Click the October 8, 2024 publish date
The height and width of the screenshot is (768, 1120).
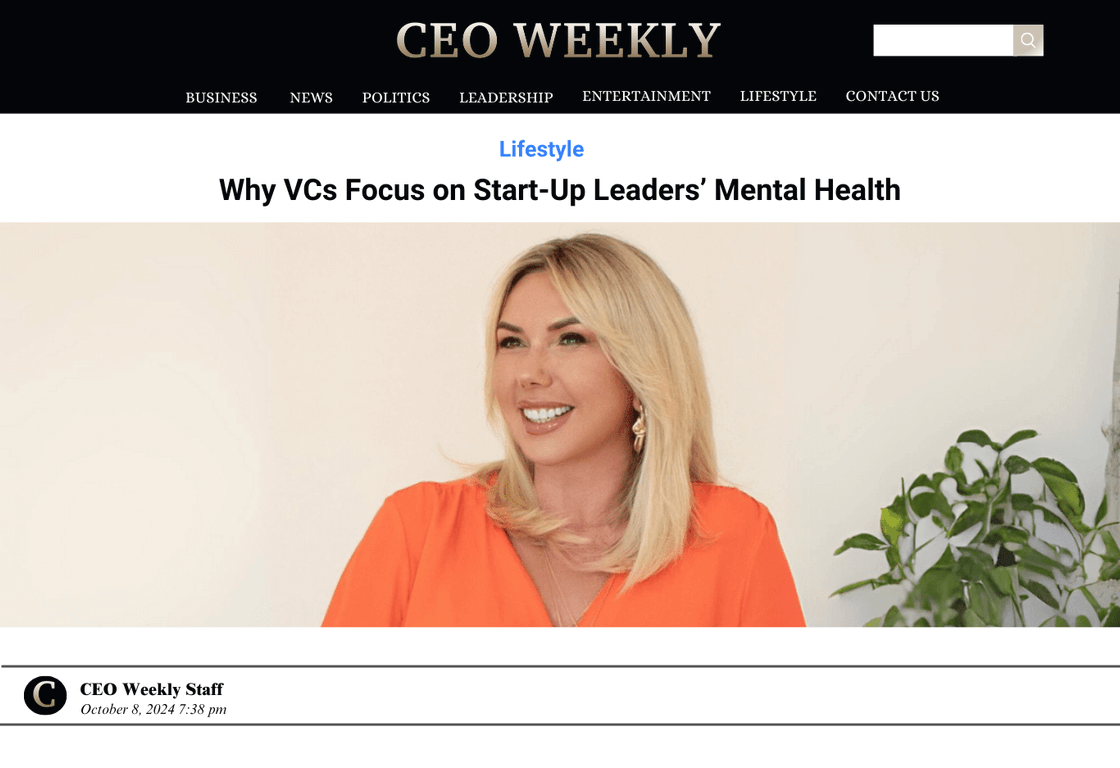pos(153,709)
